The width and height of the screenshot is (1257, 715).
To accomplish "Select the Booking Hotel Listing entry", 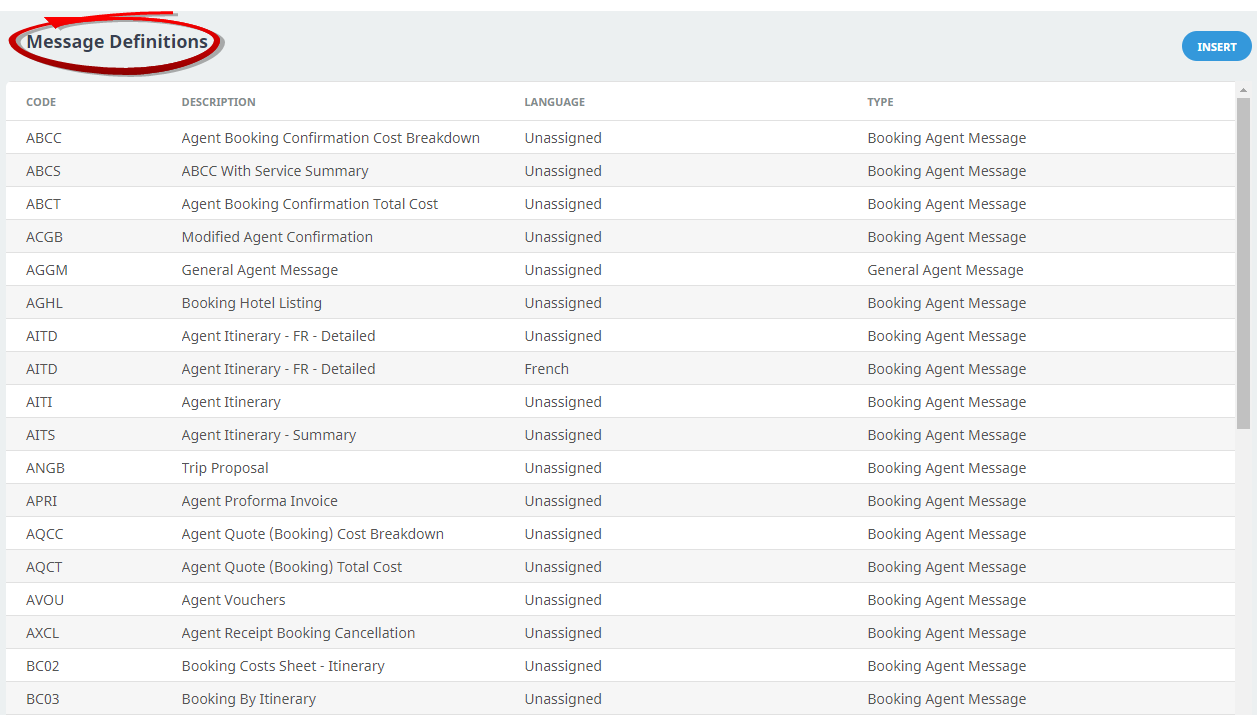I will click(252, 303).
